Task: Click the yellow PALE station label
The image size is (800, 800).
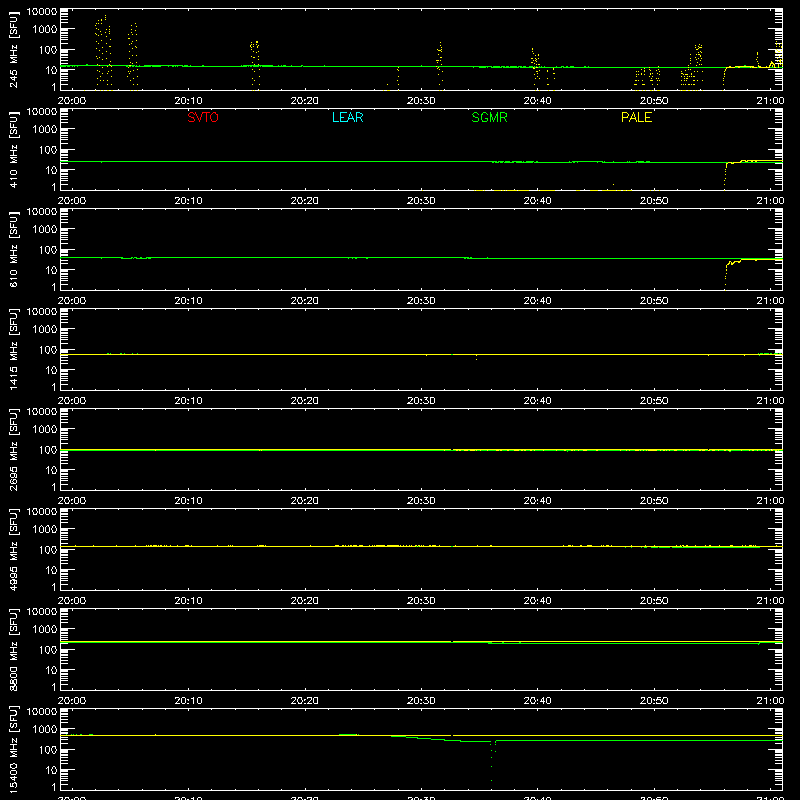Action: (636, 117)
